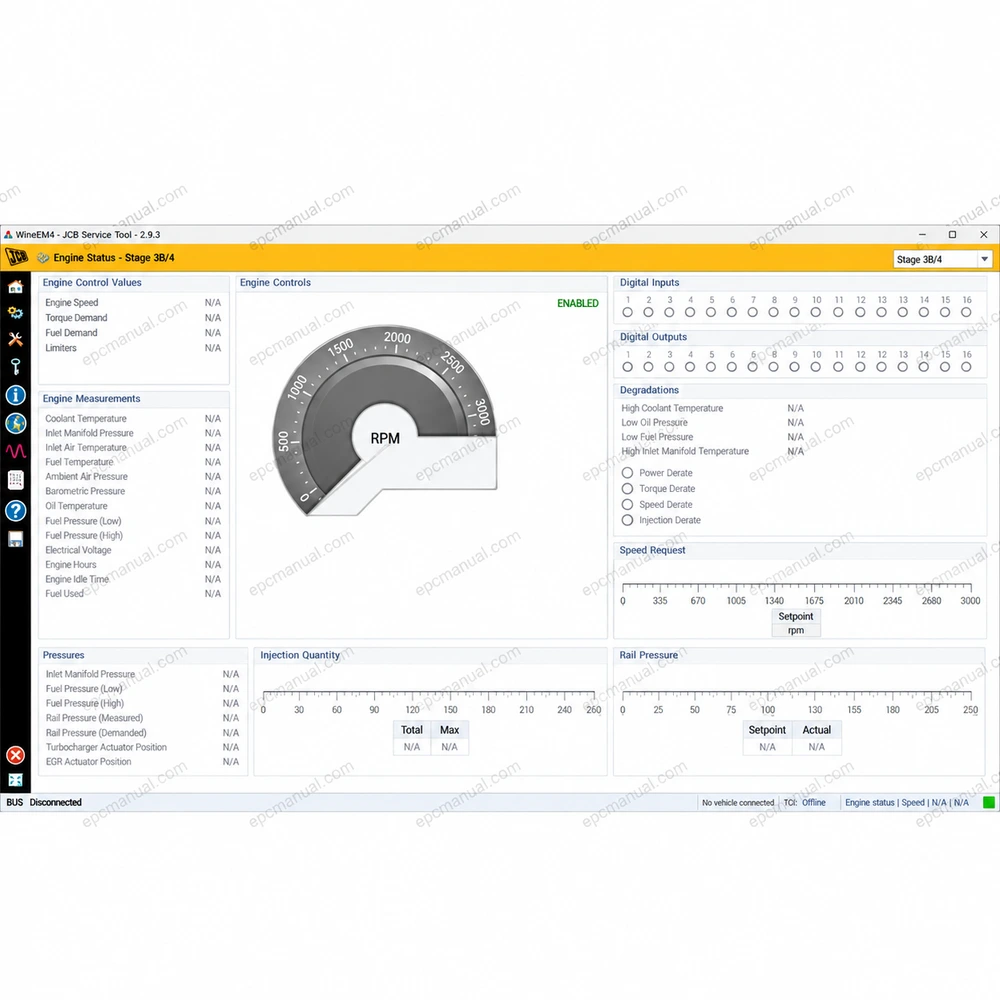Click the green square status indicator

[989, 802]
